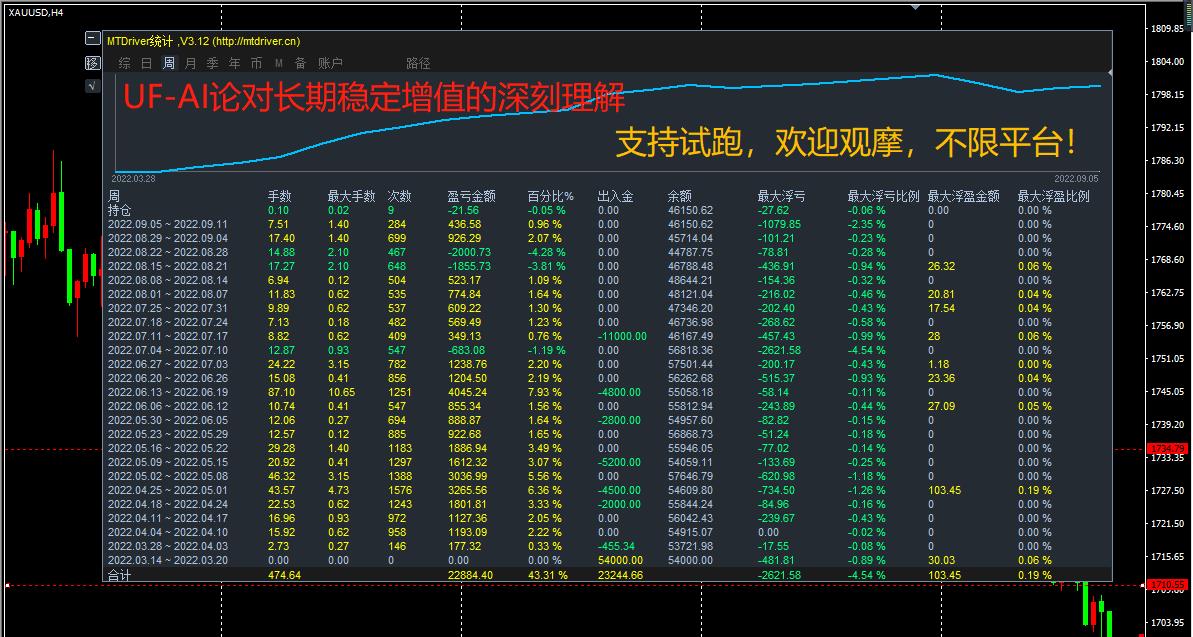The height and width of the screenshot is (637, 1193).
Task: Click the 手数 column header
Action: click(x=280, y=196)
